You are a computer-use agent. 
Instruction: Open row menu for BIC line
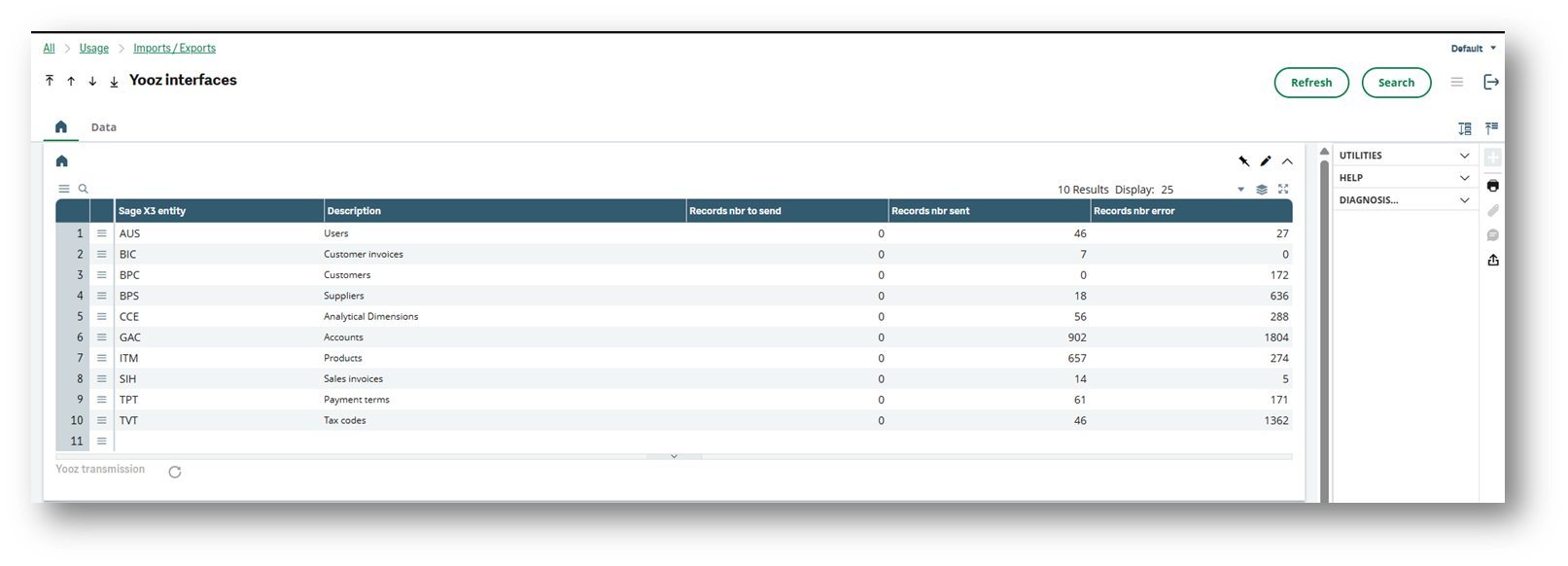pyautogui.click(x=102, y=254)
